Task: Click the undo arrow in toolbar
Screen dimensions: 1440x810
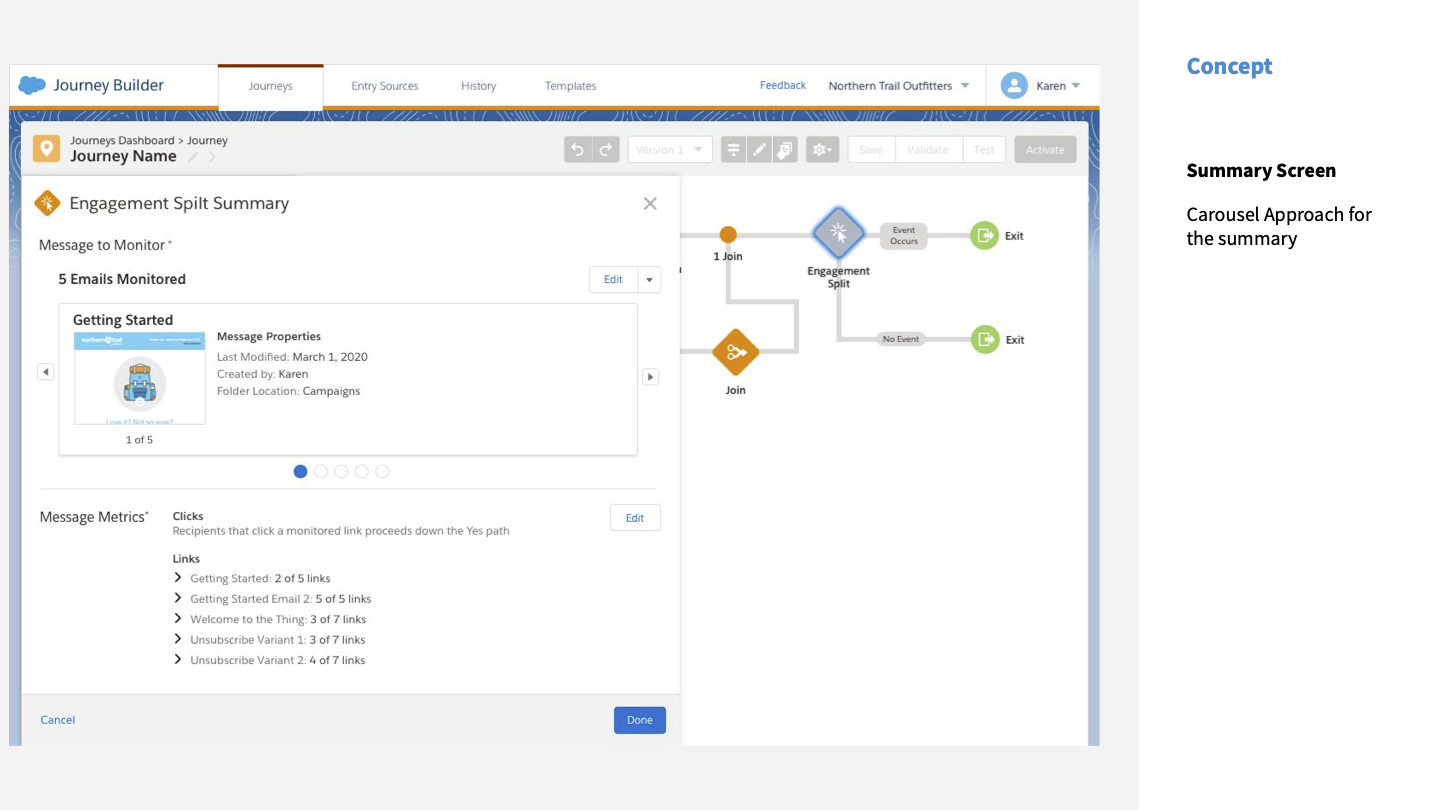Action: (577, 150)
